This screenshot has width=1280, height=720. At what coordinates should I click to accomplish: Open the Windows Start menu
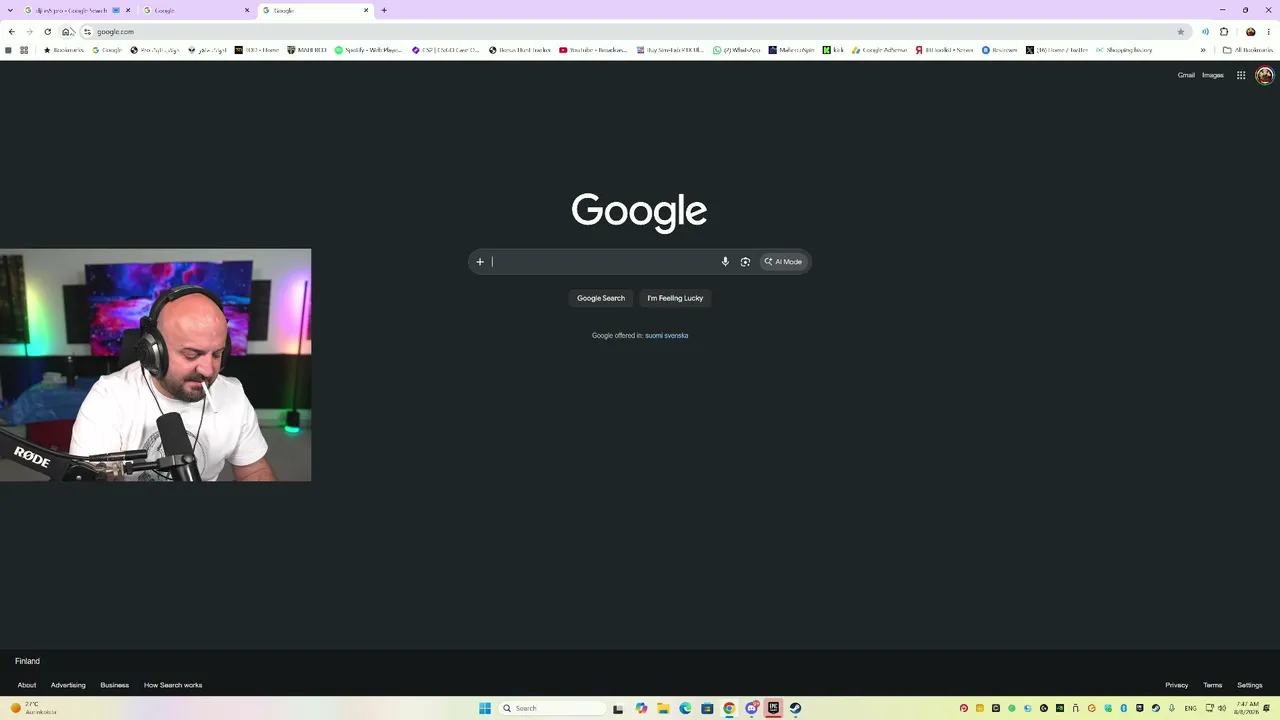(485, 708)
